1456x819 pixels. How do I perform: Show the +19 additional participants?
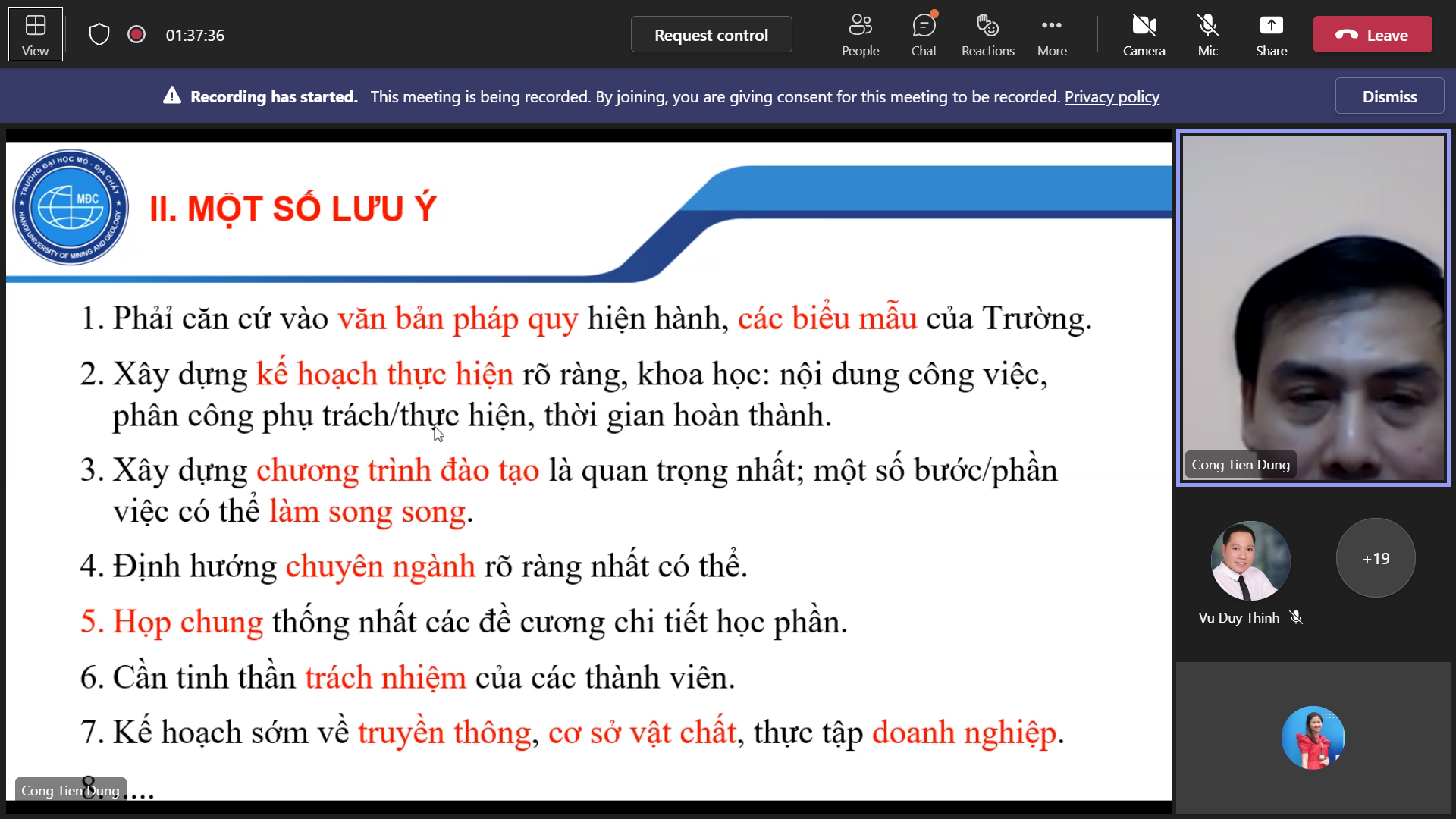1376,558
